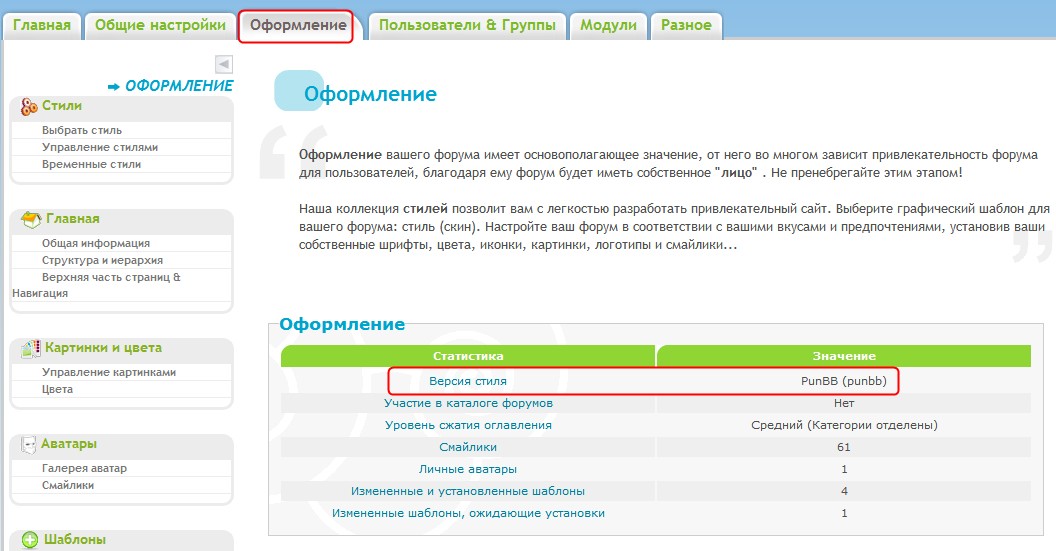The width and height of the screenshot is (1056, 551).
Task: Click the value 61 for Смайлики
Action: pyautogui.click(x=844, y=447)
